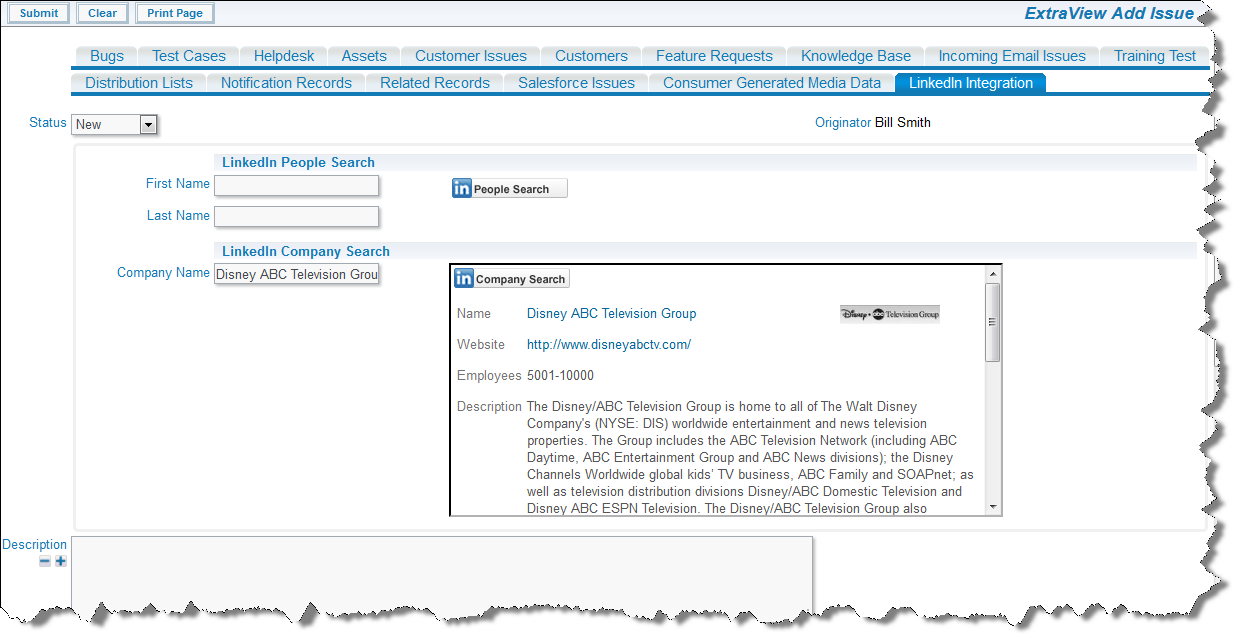
Task: Click the ExtraView Add Issue title
Action: (x=1109, y=14)
